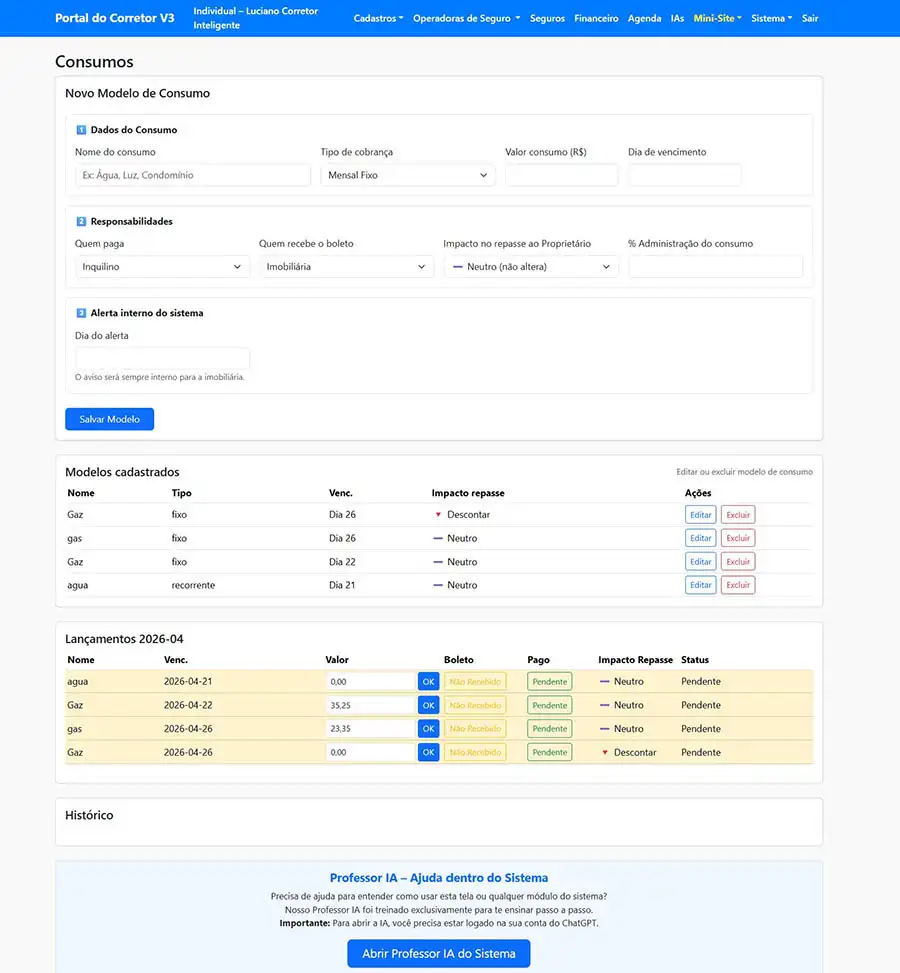Delete the Gaz model due Dia 22

[738, 562]
